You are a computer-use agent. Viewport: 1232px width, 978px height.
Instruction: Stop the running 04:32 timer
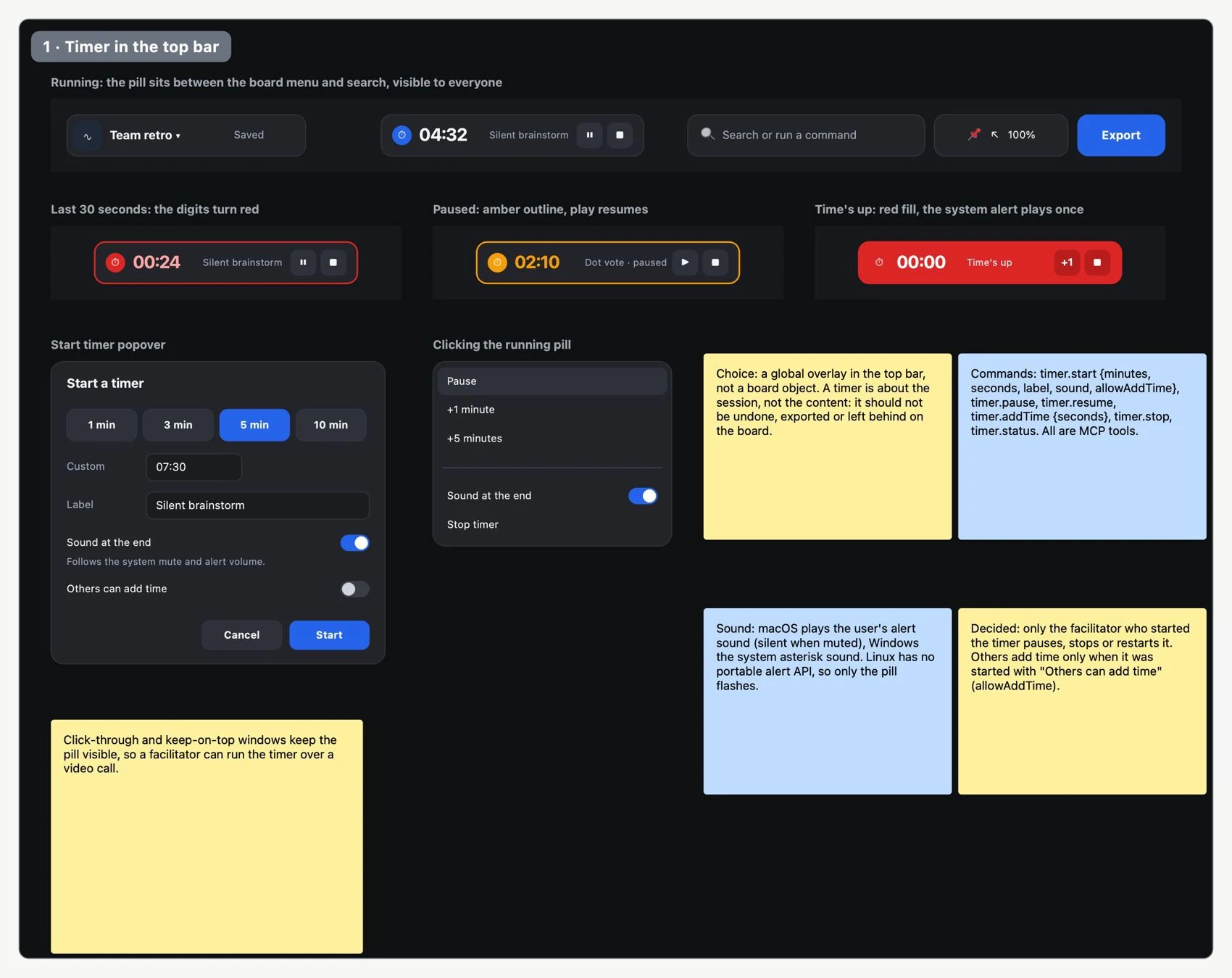pos(620,135)
